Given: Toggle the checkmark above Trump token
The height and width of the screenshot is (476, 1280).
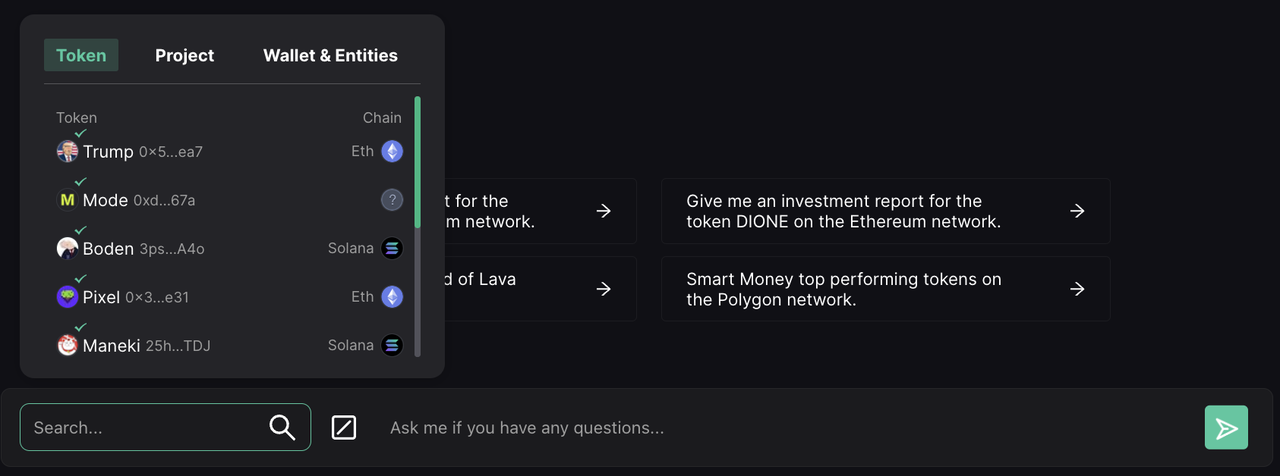Looking at the screenshot, I should coord(81,133).
